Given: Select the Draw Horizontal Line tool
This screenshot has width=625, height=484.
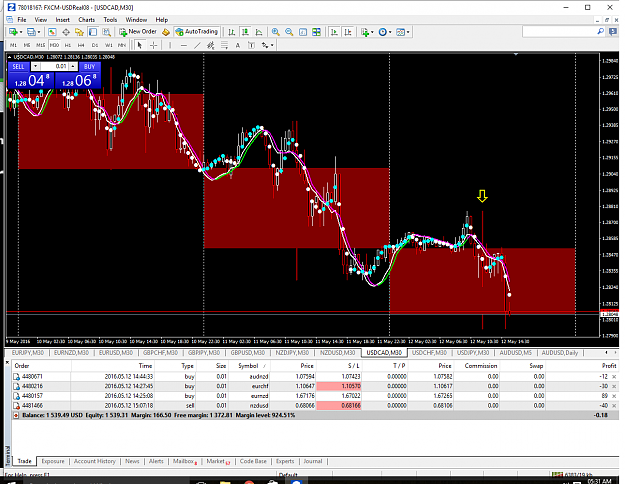Looking at the screenshot, I should 183,45.
